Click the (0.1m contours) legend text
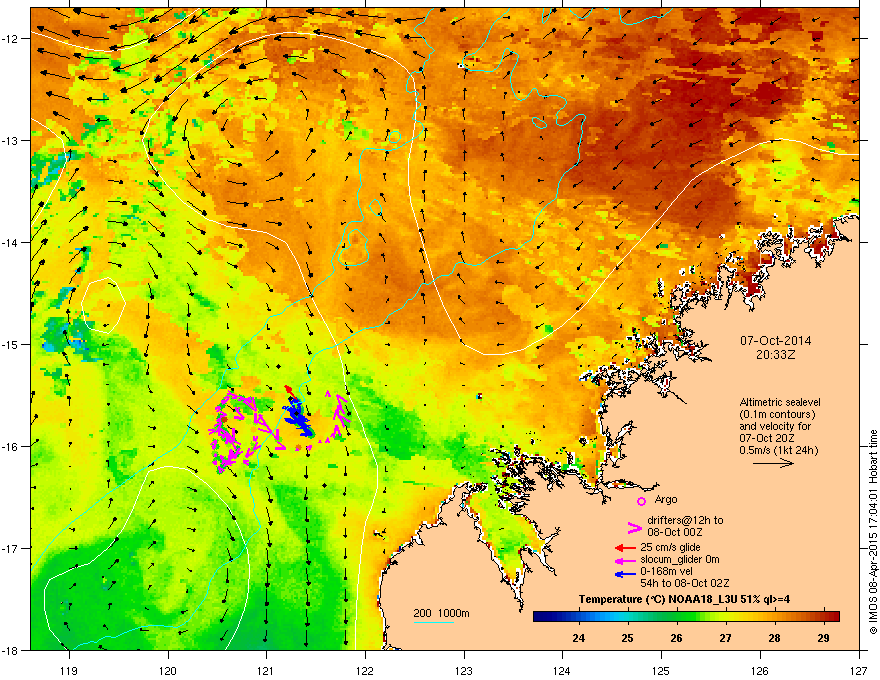 [777, 414]
